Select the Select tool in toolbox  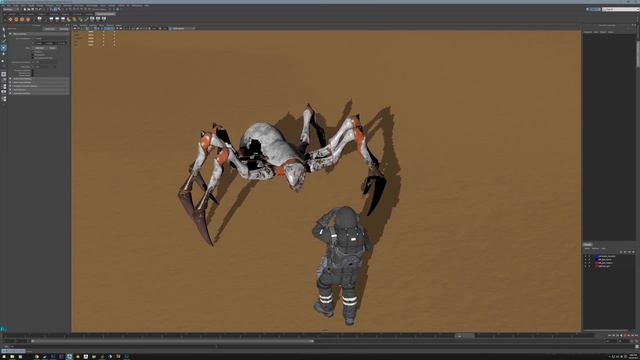(x=4, y=29)
